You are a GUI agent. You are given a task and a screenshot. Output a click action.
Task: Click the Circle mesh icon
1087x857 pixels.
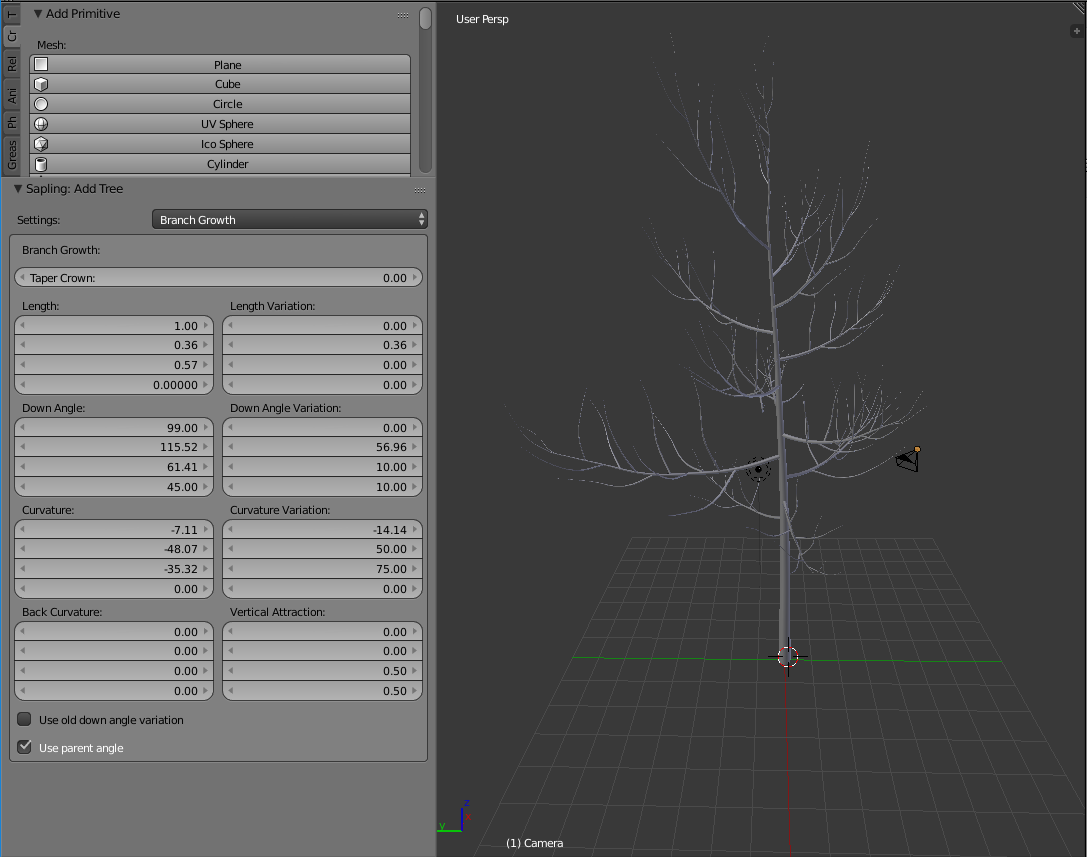(x=42, y=104)
